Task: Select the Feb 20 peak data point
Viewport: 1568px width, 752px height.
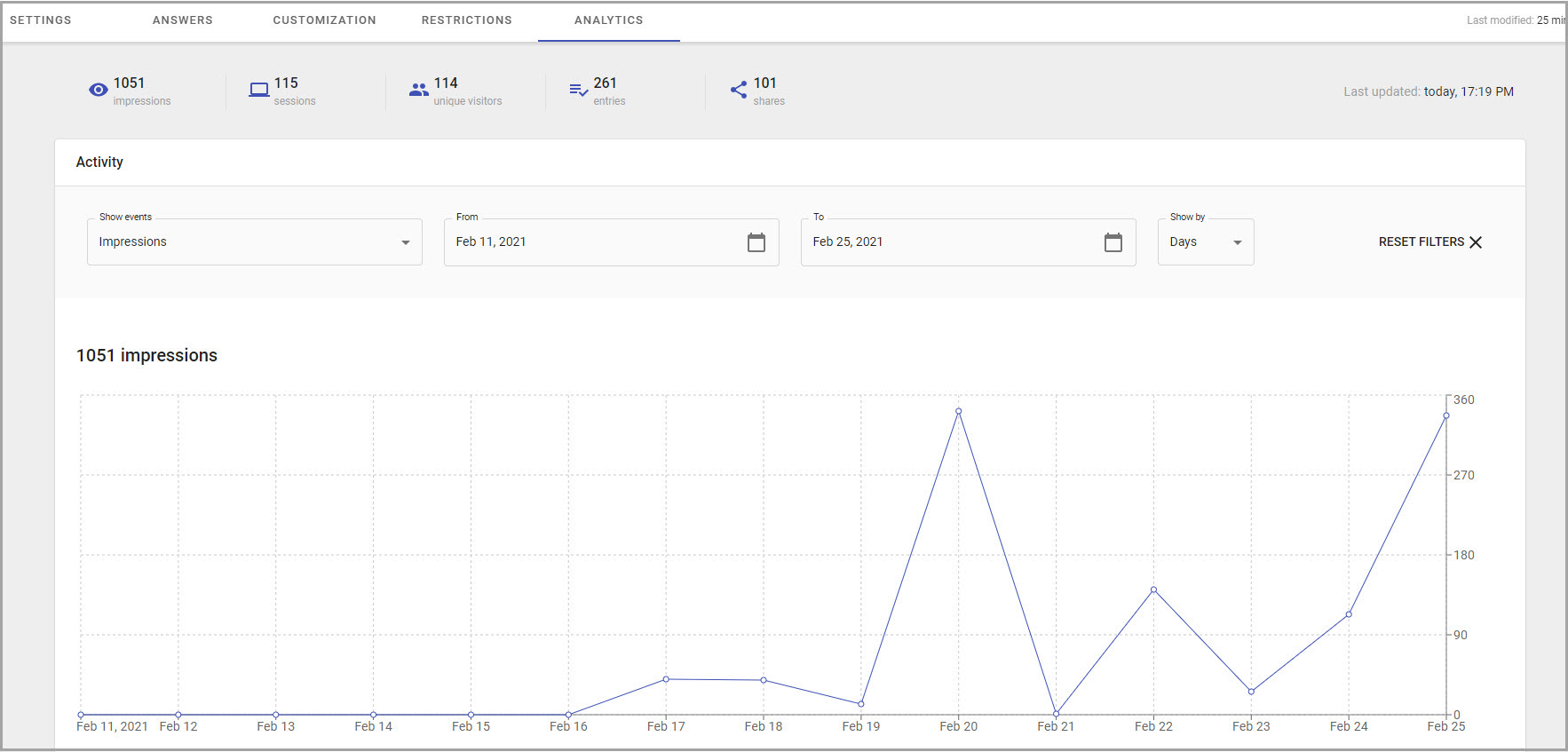Action: pos(959,411)
